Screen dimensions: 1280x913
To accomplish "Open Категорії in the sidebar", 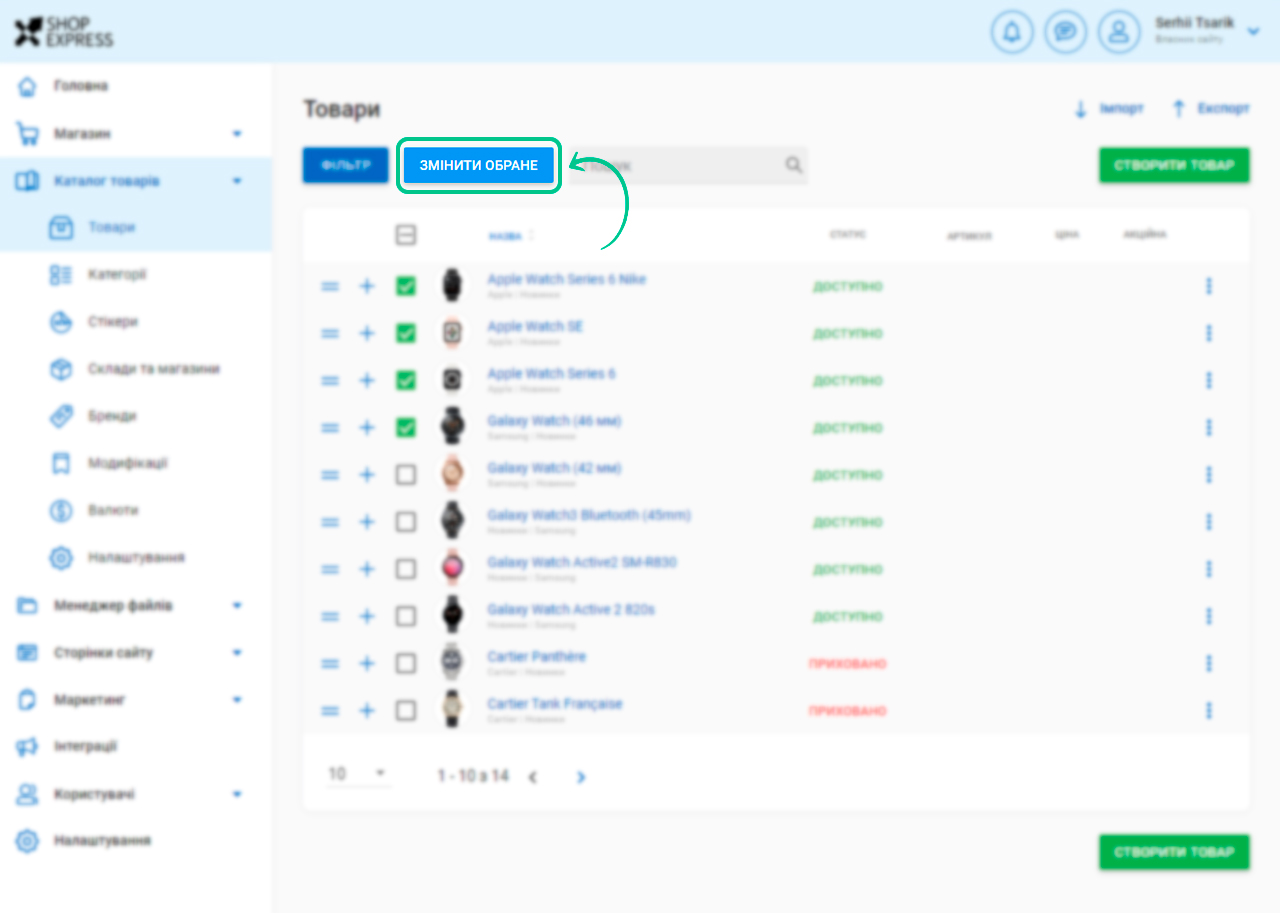I will tap(117, 274).
